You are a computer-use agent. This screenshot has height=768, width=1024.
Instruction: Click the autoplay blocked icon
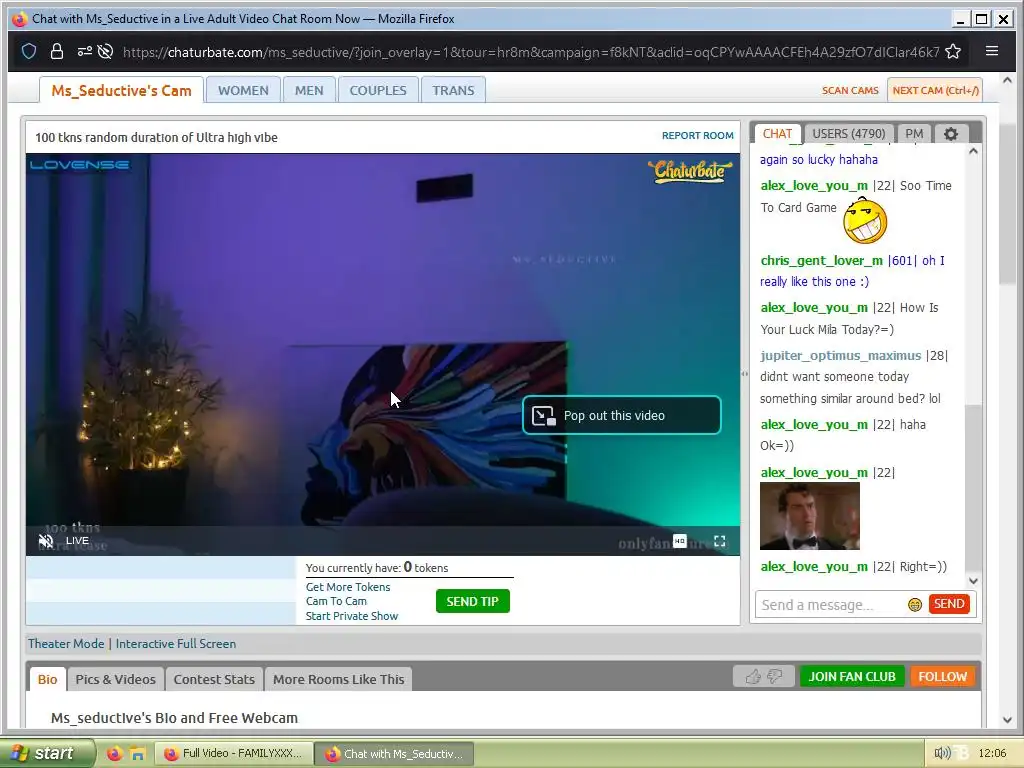click(105, 51)
